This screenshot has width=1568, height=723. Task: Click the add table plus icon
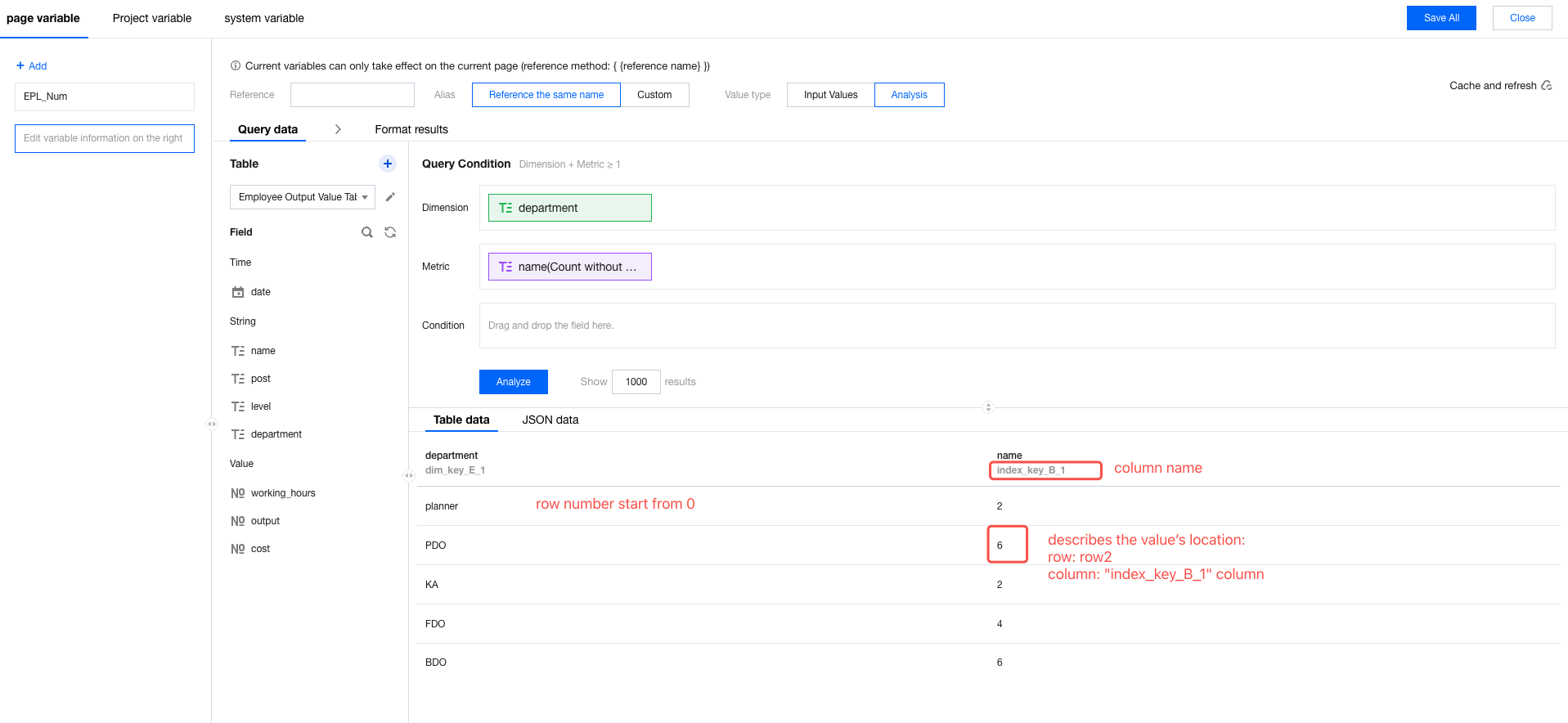click(x=388, y=164)
